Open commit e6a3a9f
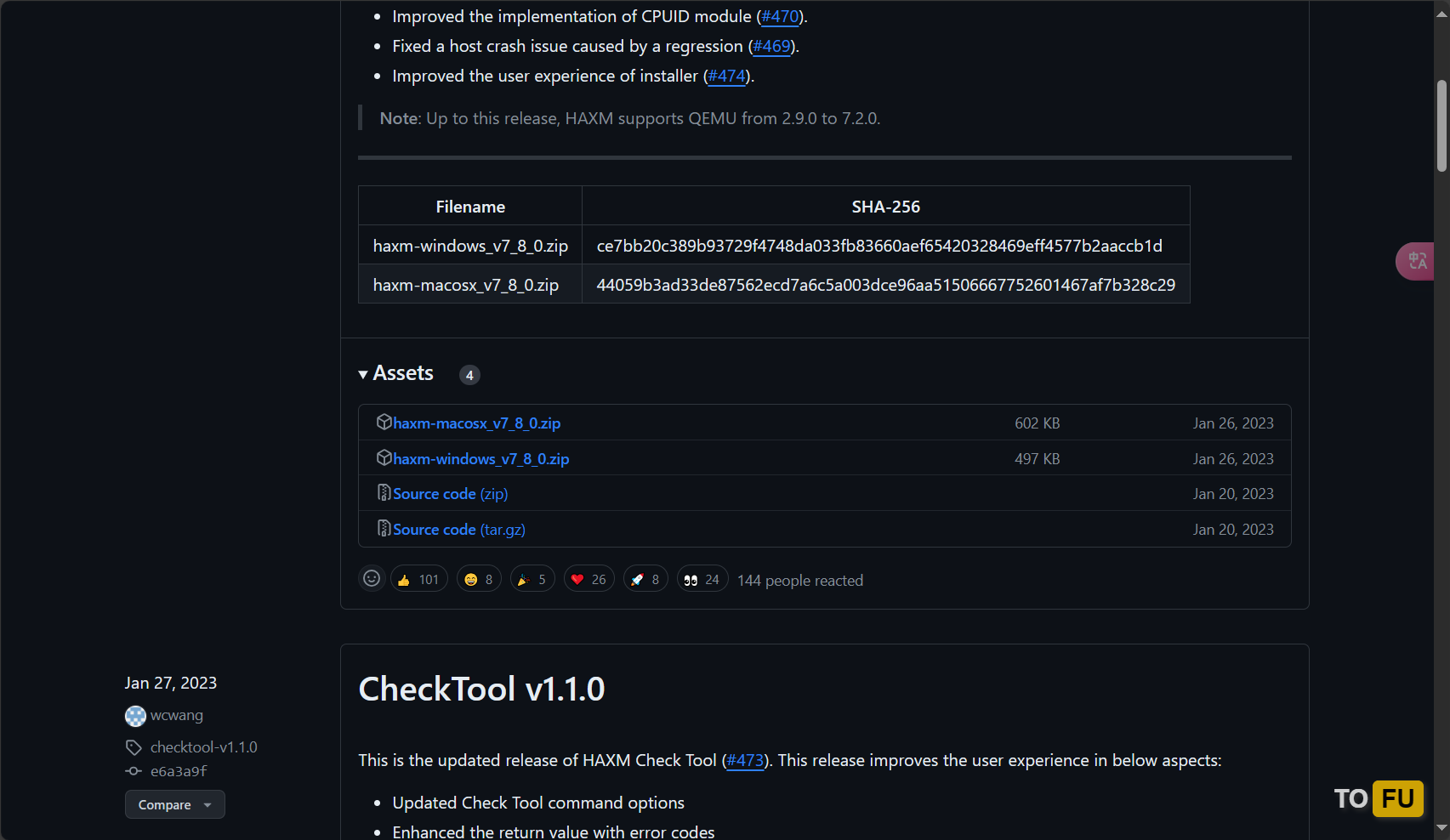This screenshot has width=1450, height=840. click(179, 771)
